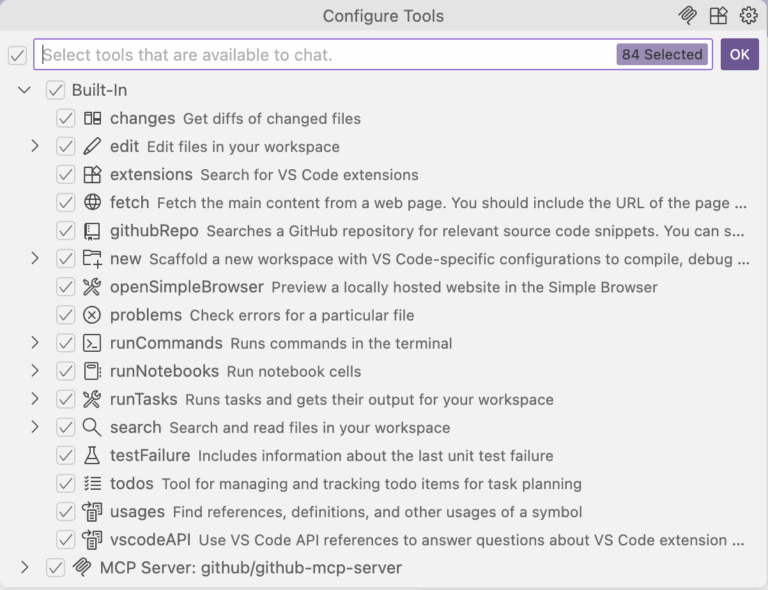The width and height of the screenshot is (768, 590).
Task: Collapse the Built-In section chevron
Action: pos(24,90)
